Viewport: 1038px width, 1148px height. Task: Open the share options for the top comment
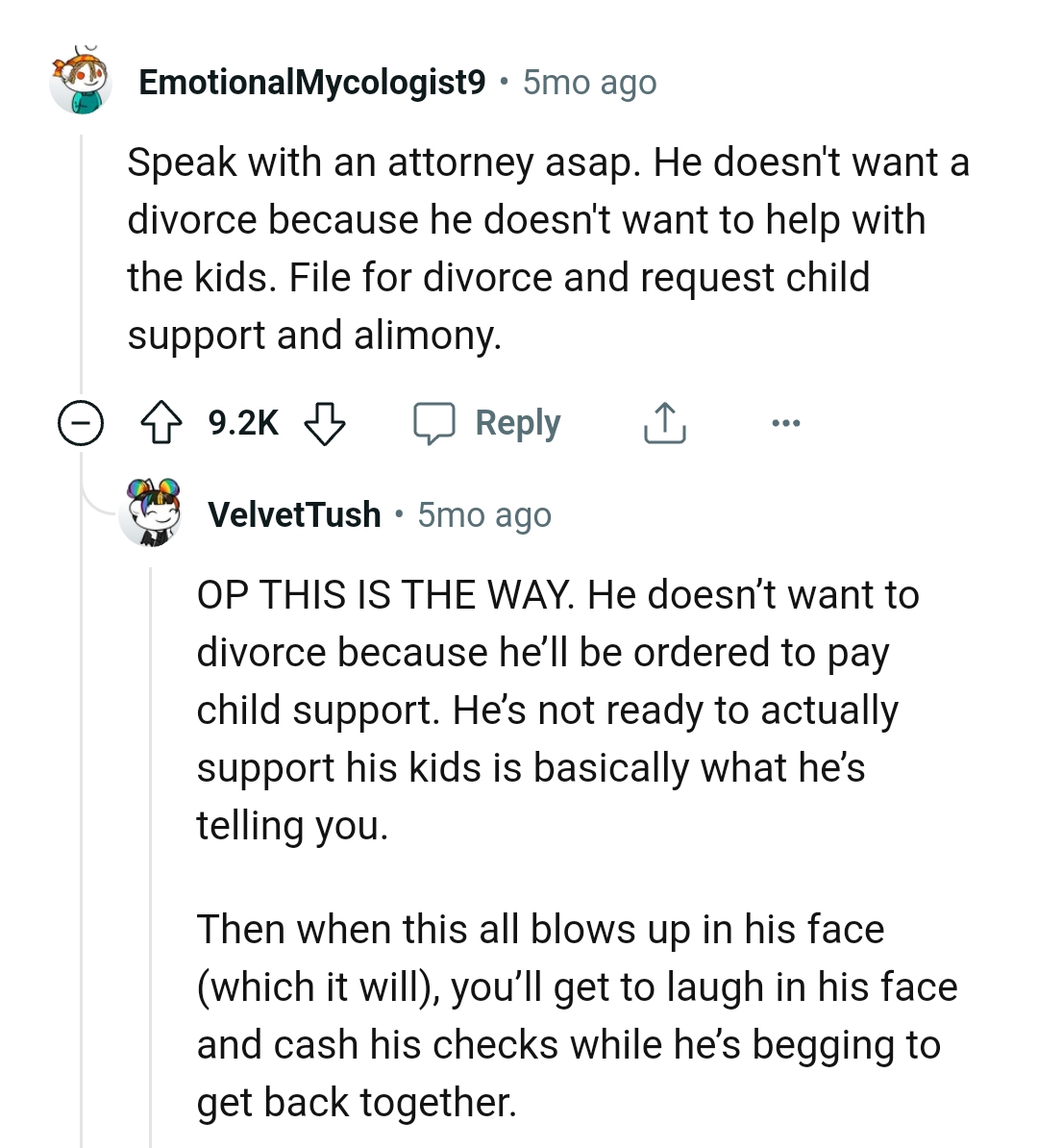coord(662,421)
